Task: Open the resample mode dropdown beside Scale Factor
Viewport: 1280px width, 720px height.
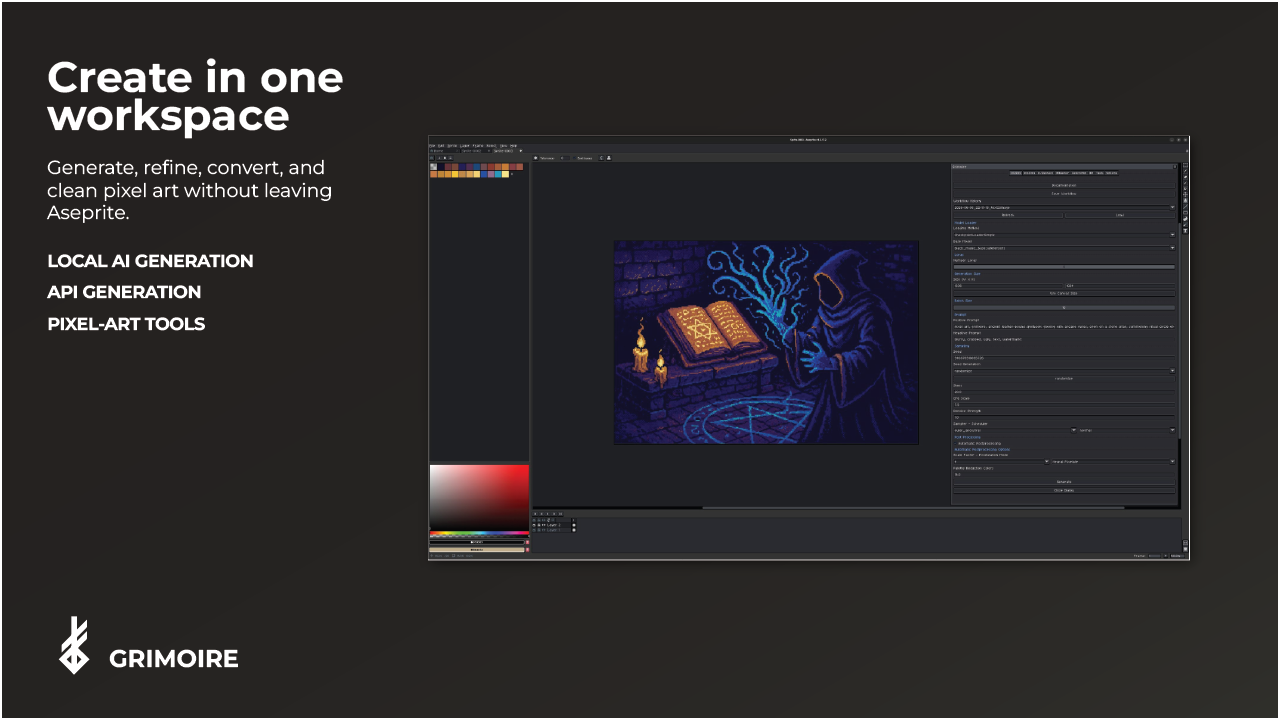Action: coord(1113,462)
